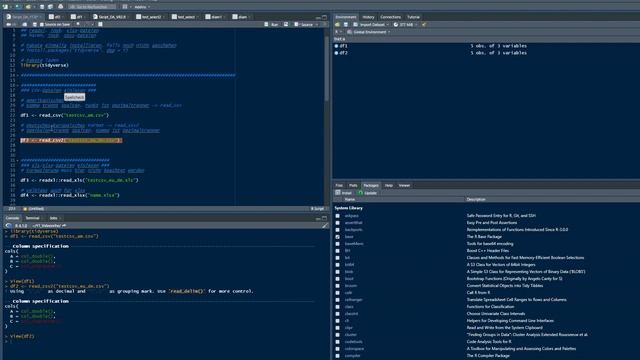This screenshot has height=360, width=640.
Task: Switch to the Connections tab
Action: [391, 17]
